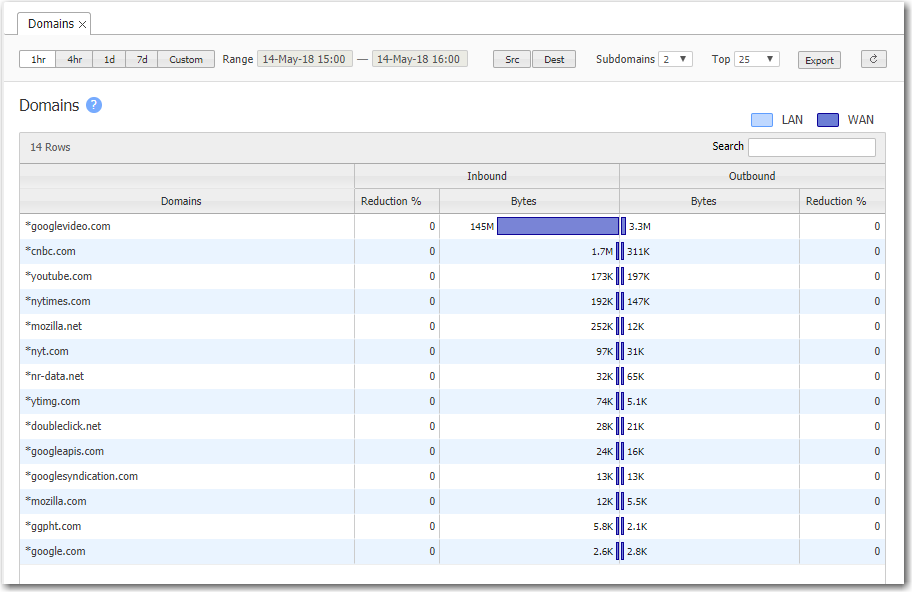Open the Subdomains dropdown
This screenshot has height=592, width=912.
(x=675, y=59)
